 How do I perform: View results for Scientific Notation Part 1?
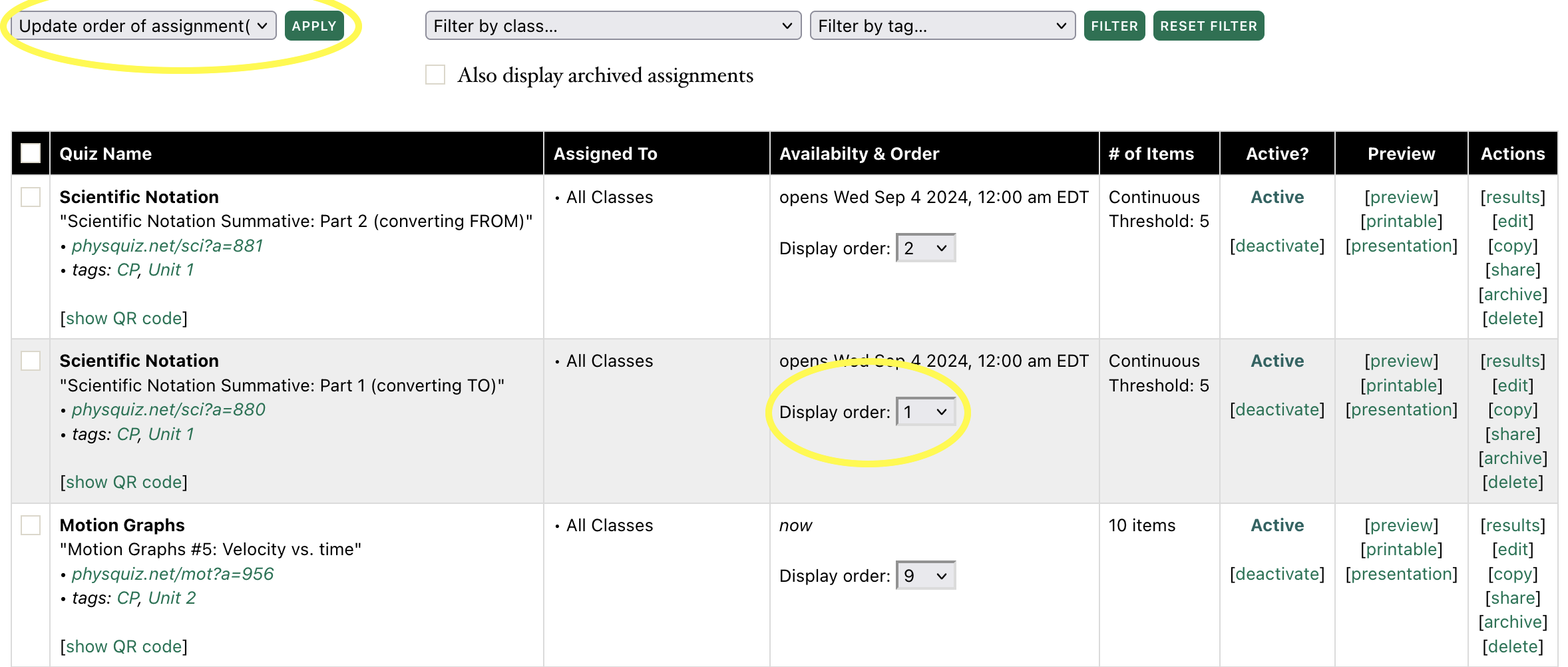pos(1513,361)
